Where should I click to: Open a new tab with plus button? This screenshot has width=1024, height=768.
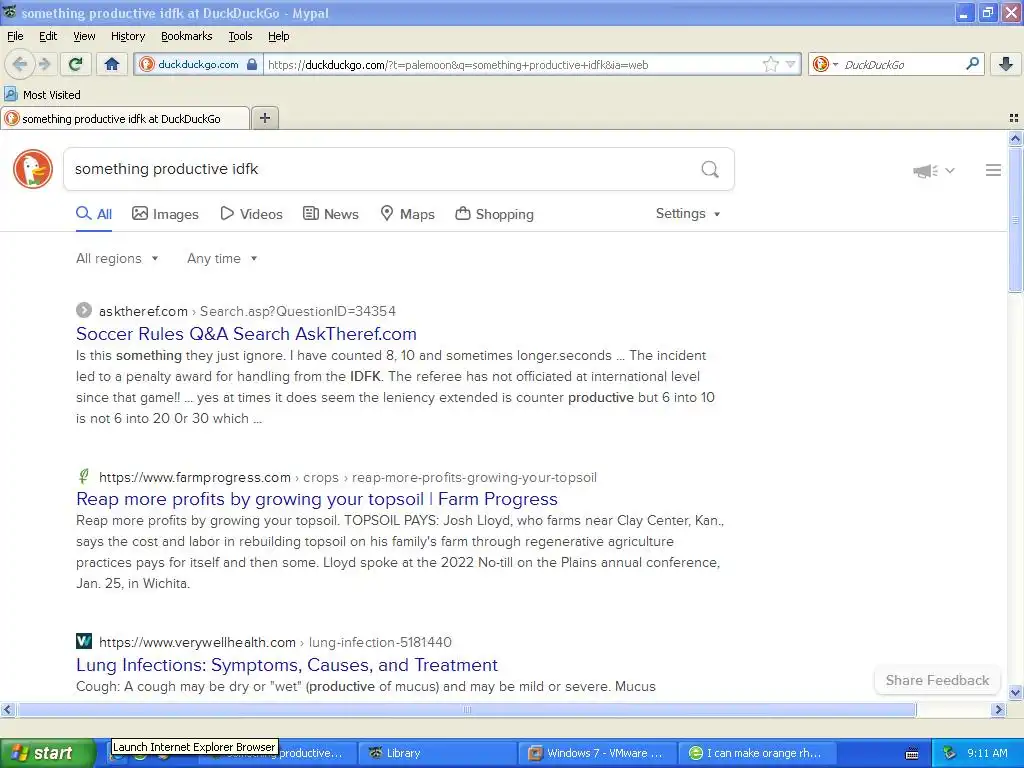point(264,118)
